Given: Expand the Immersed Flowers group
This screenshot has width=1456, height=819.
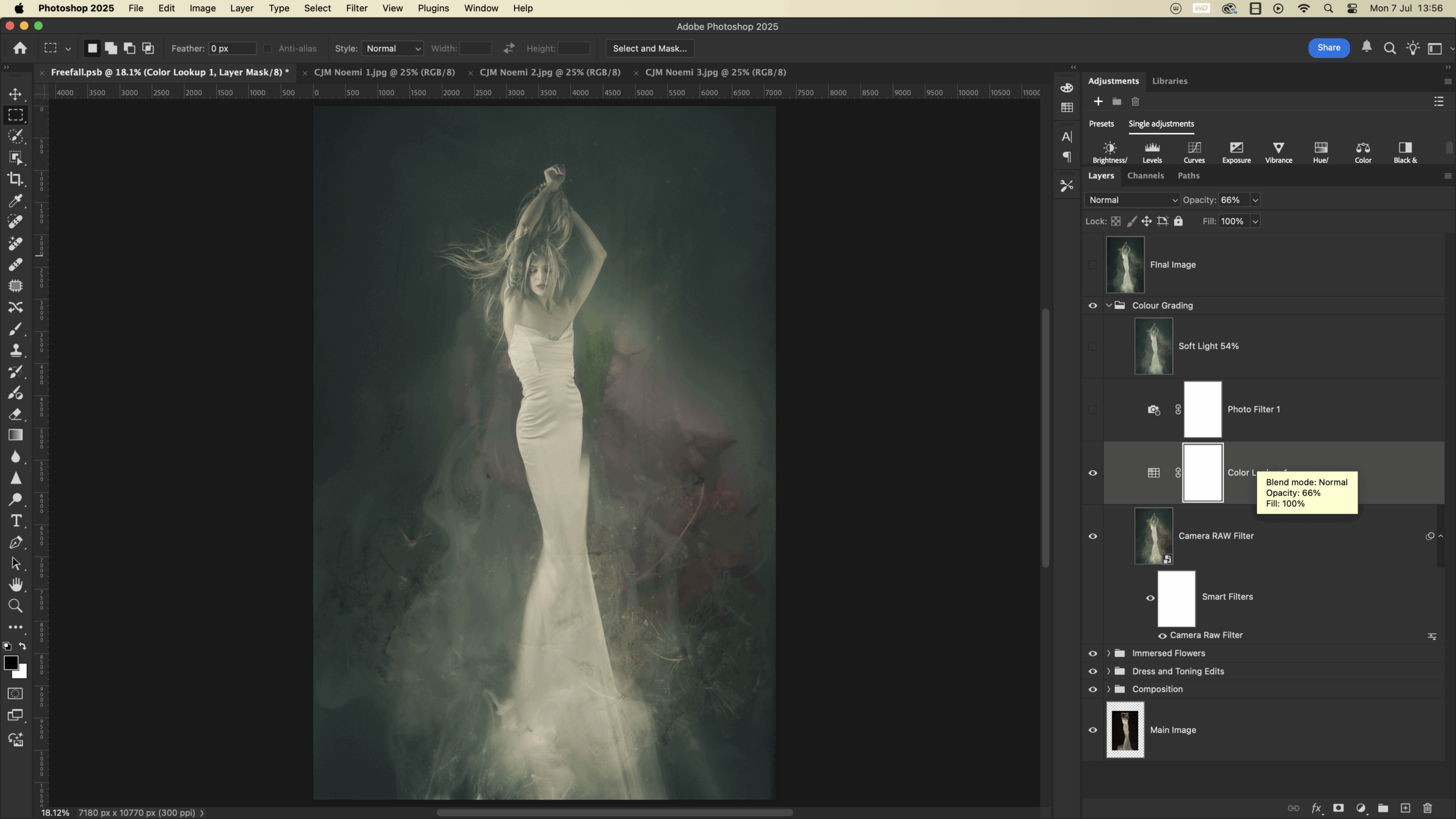Looking at the screenshot, I should [x=1108, y=653].
